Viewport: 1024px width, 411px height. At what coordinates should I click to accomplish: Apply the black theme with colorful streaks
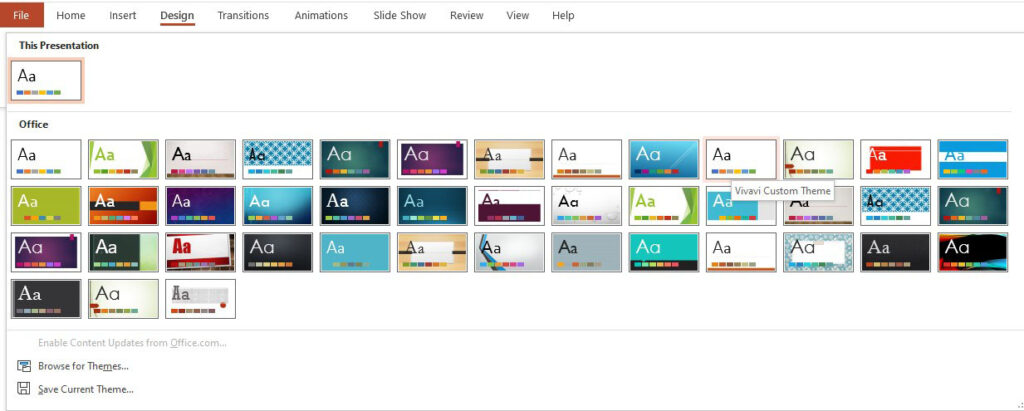click(972, 252)
